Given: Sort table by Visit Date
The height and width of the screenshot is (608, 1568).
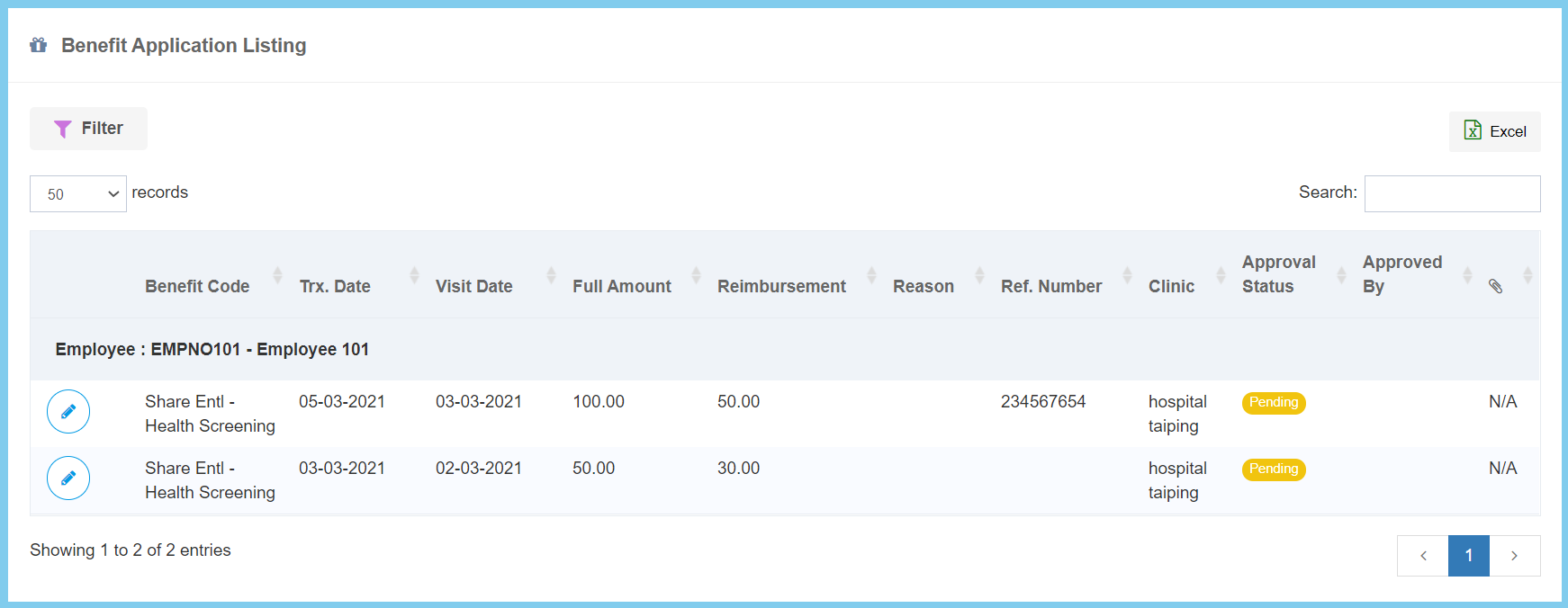Looking at the screenshot, I should coord(473,286).
